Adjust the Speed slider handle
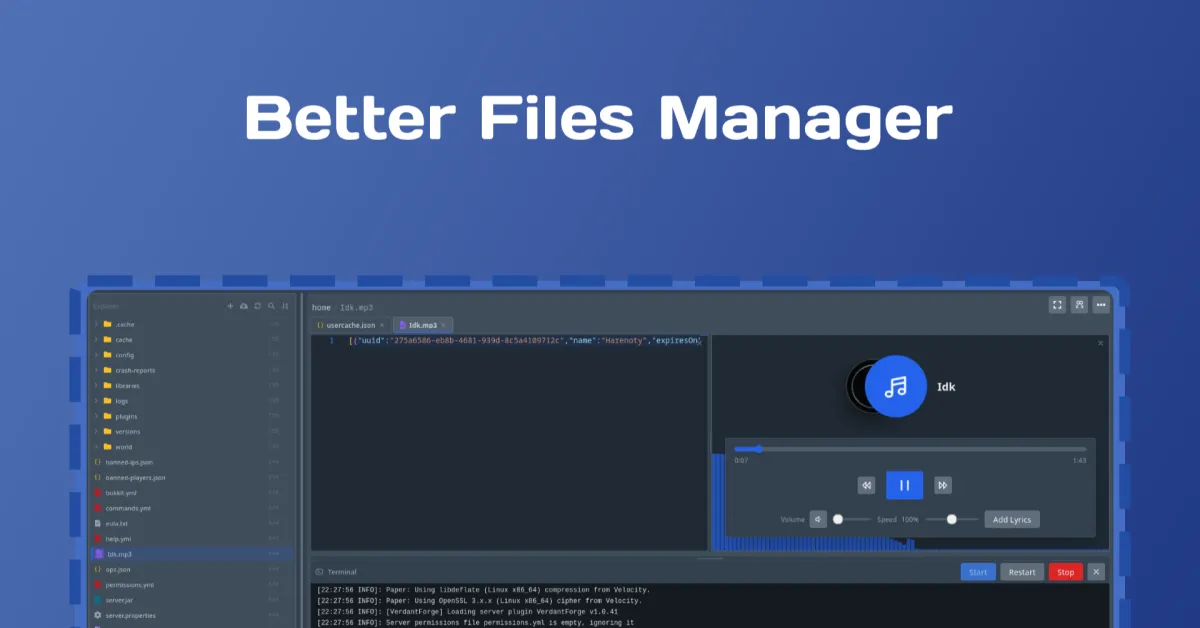 click(x=951, y=519)
